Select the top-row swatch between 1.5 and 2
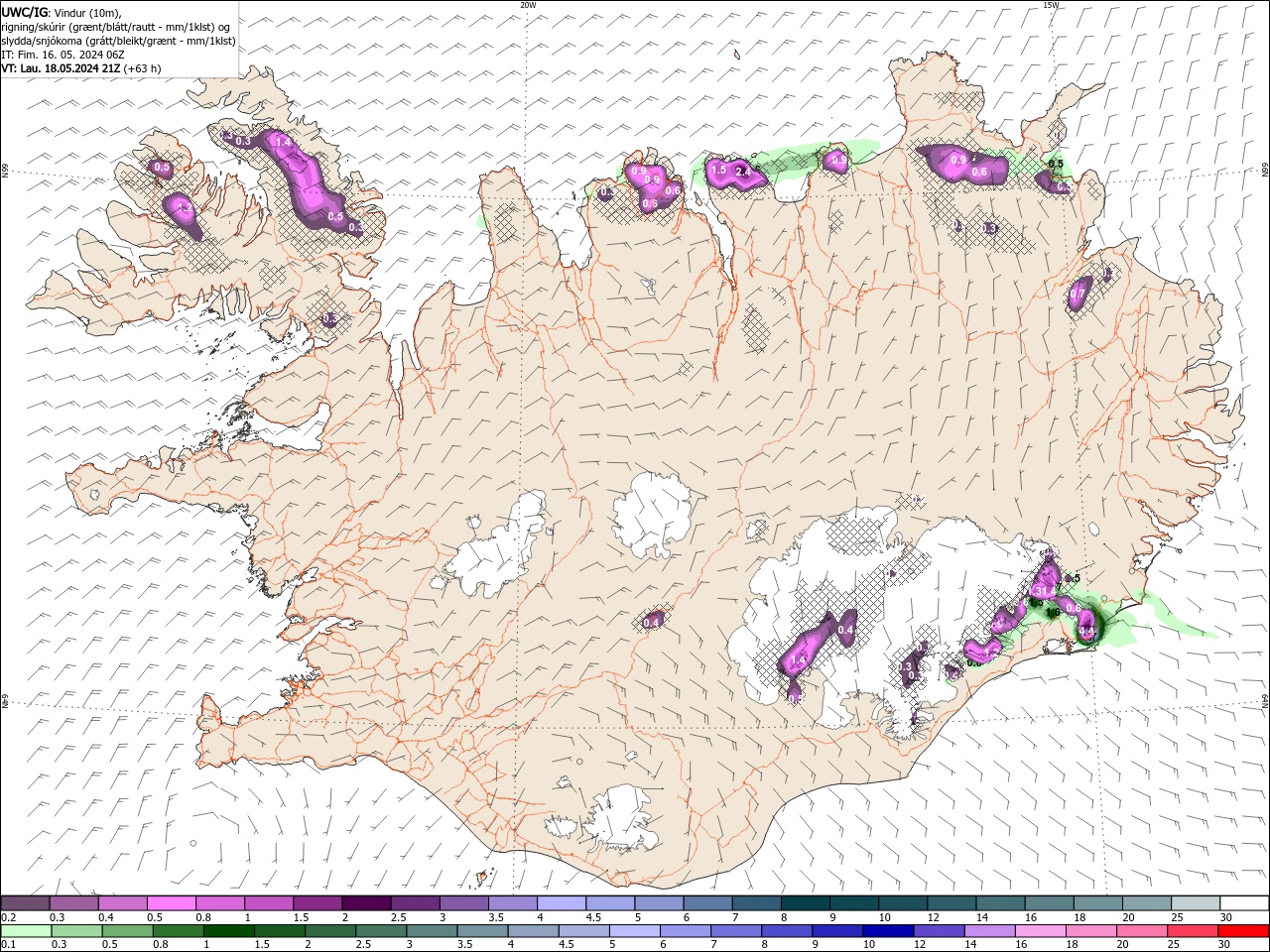The image size is (1270, 952). [317, 903]
